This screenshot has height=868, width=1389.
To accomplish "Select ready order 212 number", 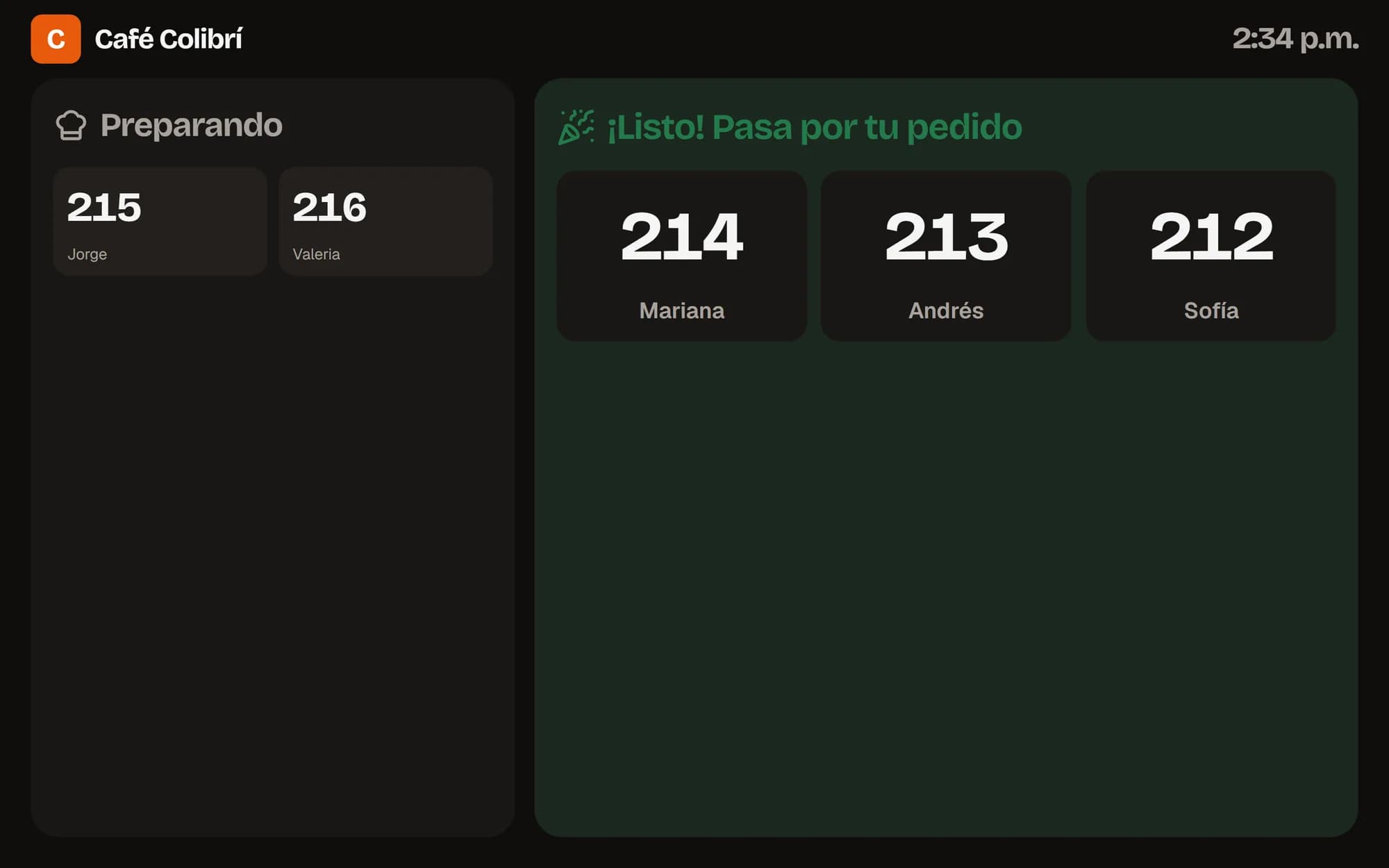I will 1211,237.
